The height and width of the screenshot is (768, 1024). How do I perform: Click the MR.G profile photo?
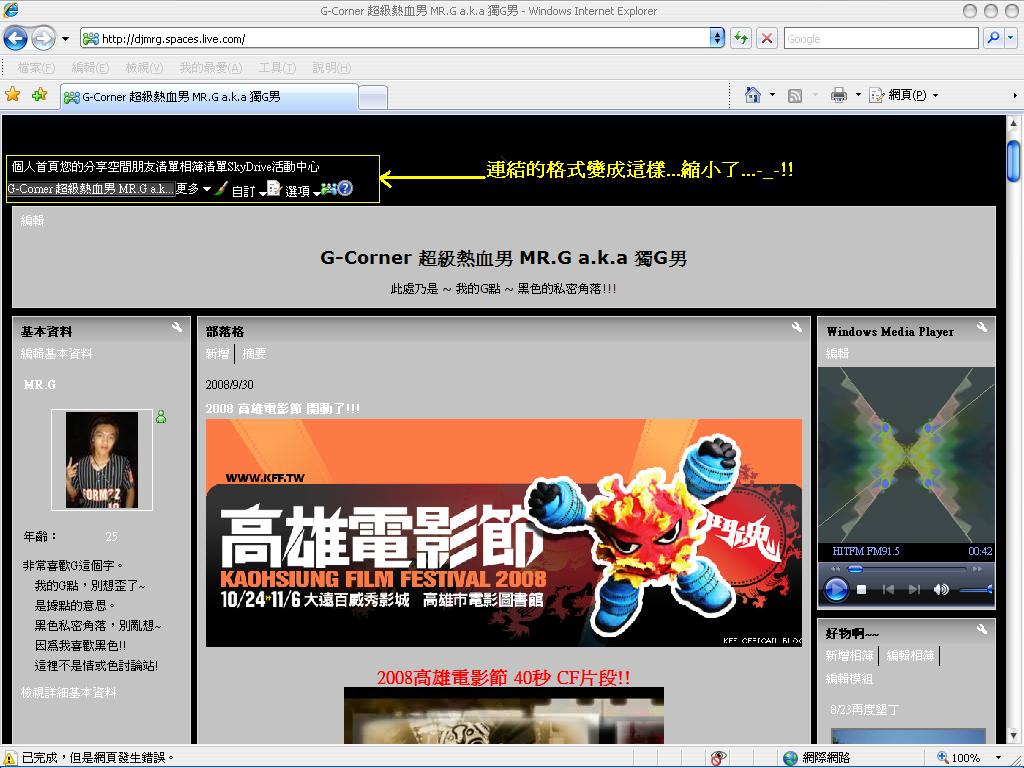point(102,460)
